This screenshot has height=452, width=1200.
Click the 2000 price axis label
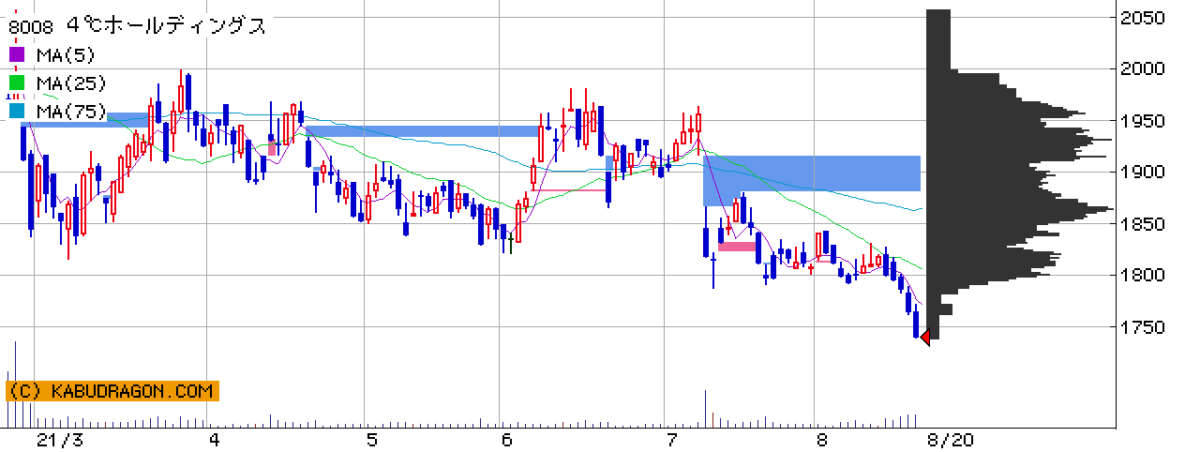pos(1145,69)
